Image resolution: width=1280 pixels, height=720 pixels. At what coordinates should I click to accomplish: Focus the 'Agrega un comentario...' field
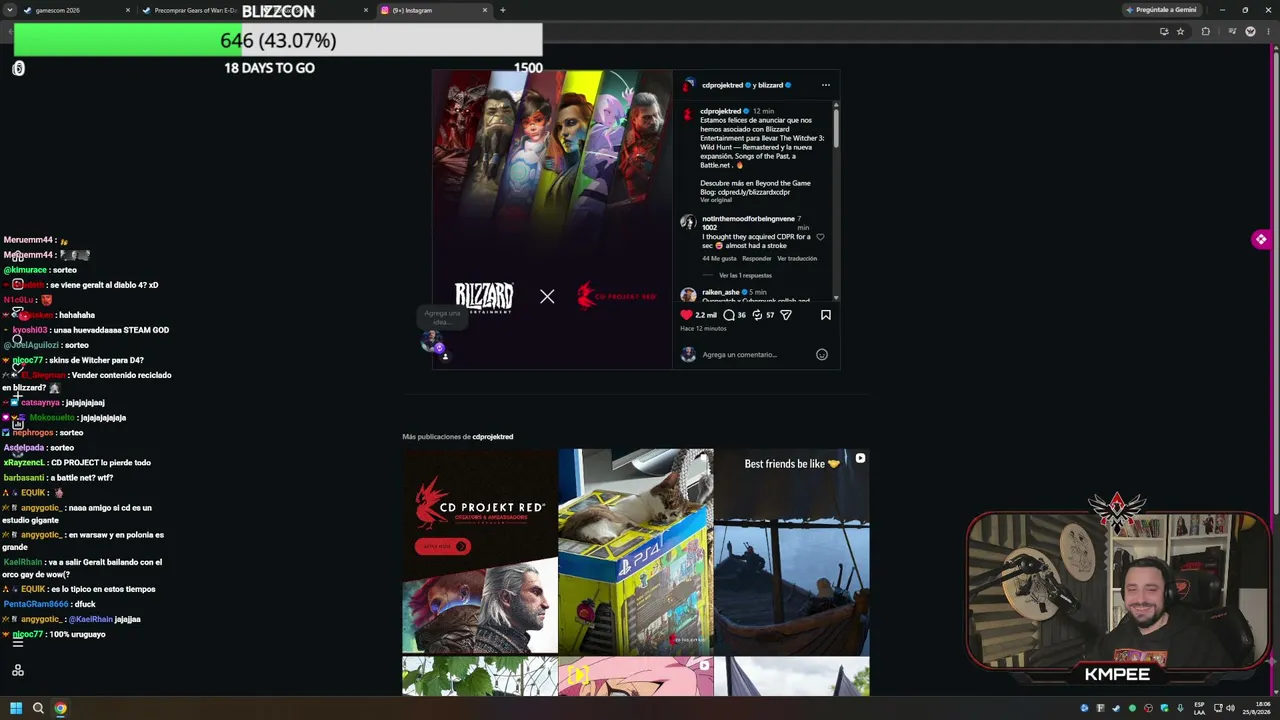pyautogui.click(x=756, y=354)
